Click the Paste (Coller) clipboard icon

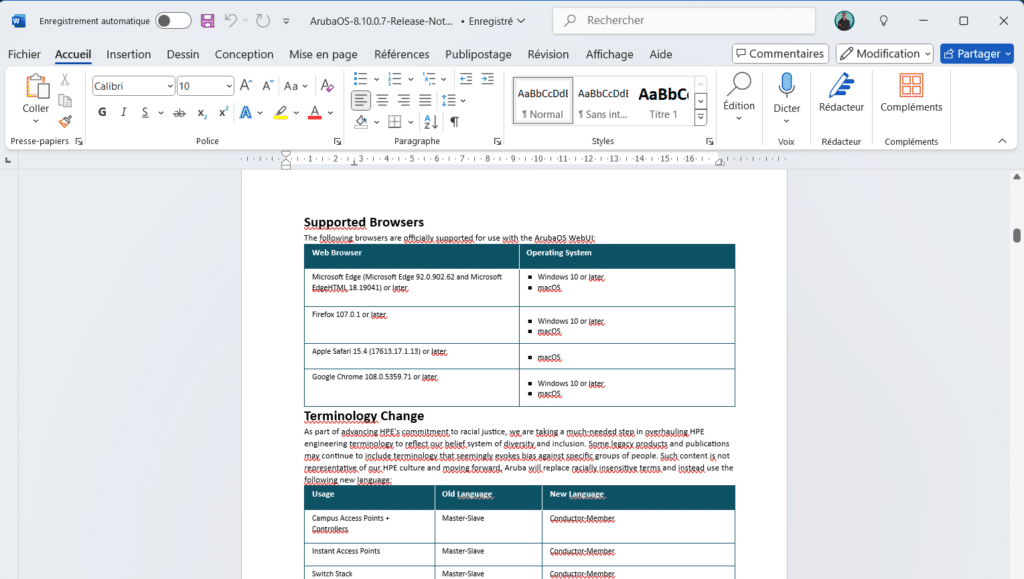pos(36,87)
